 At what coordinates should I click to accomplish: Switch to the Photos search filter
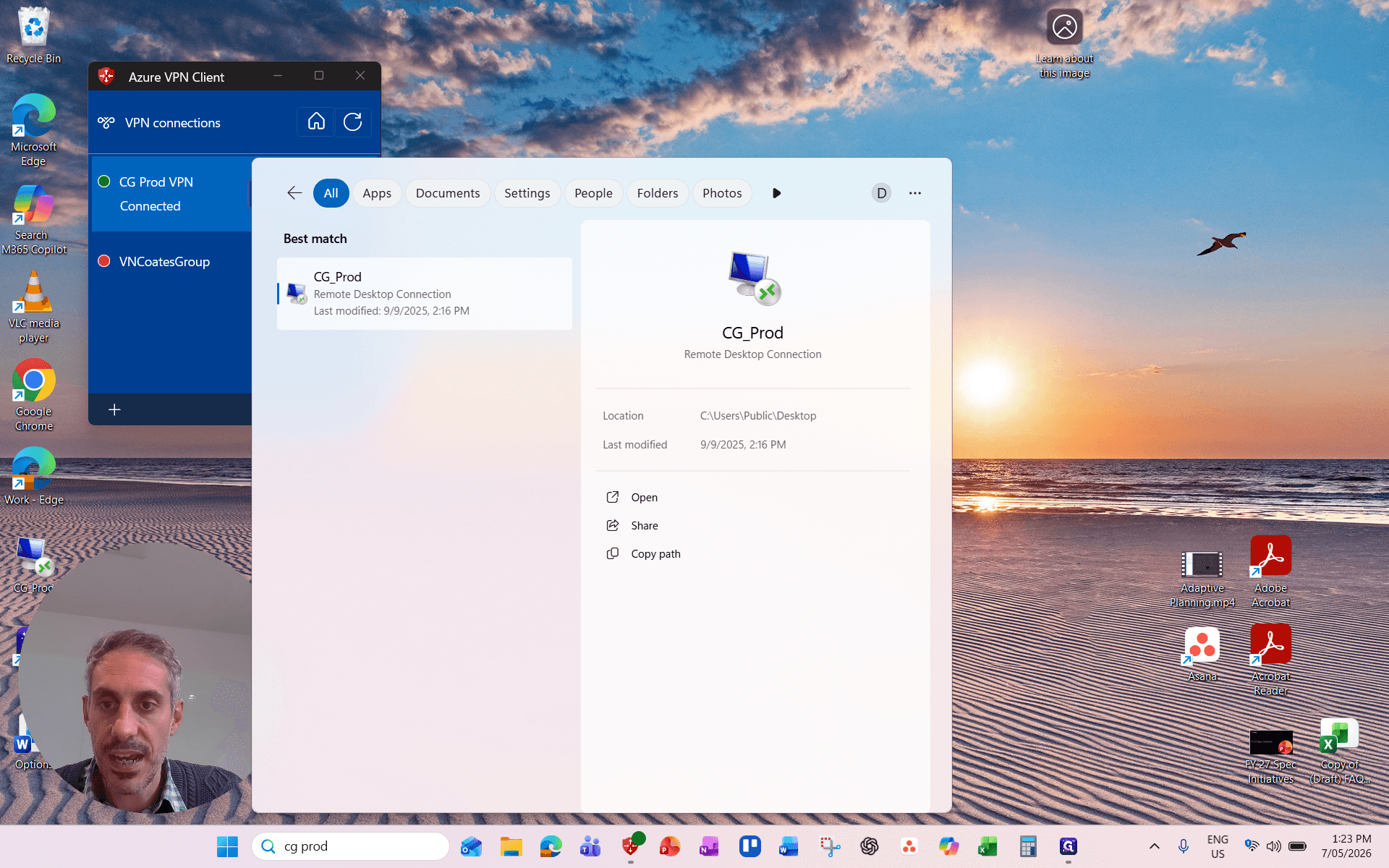point(722,193)
